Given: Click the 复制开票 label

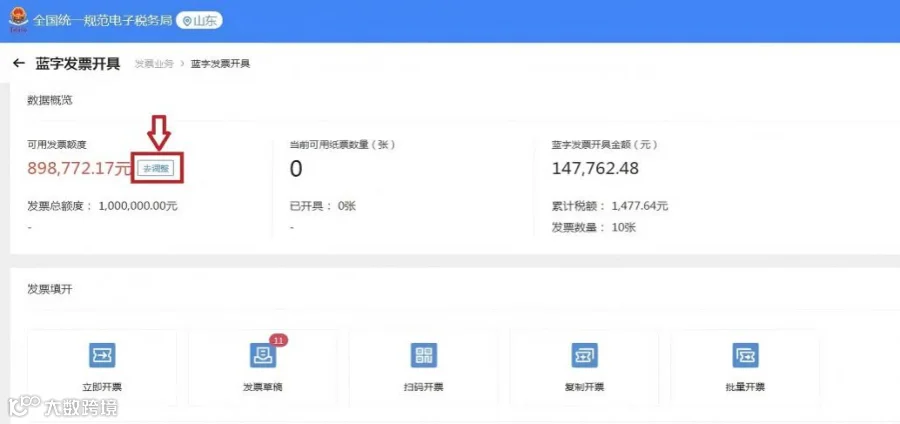Looking at the screenshot, I should click(x=584, y=387).
